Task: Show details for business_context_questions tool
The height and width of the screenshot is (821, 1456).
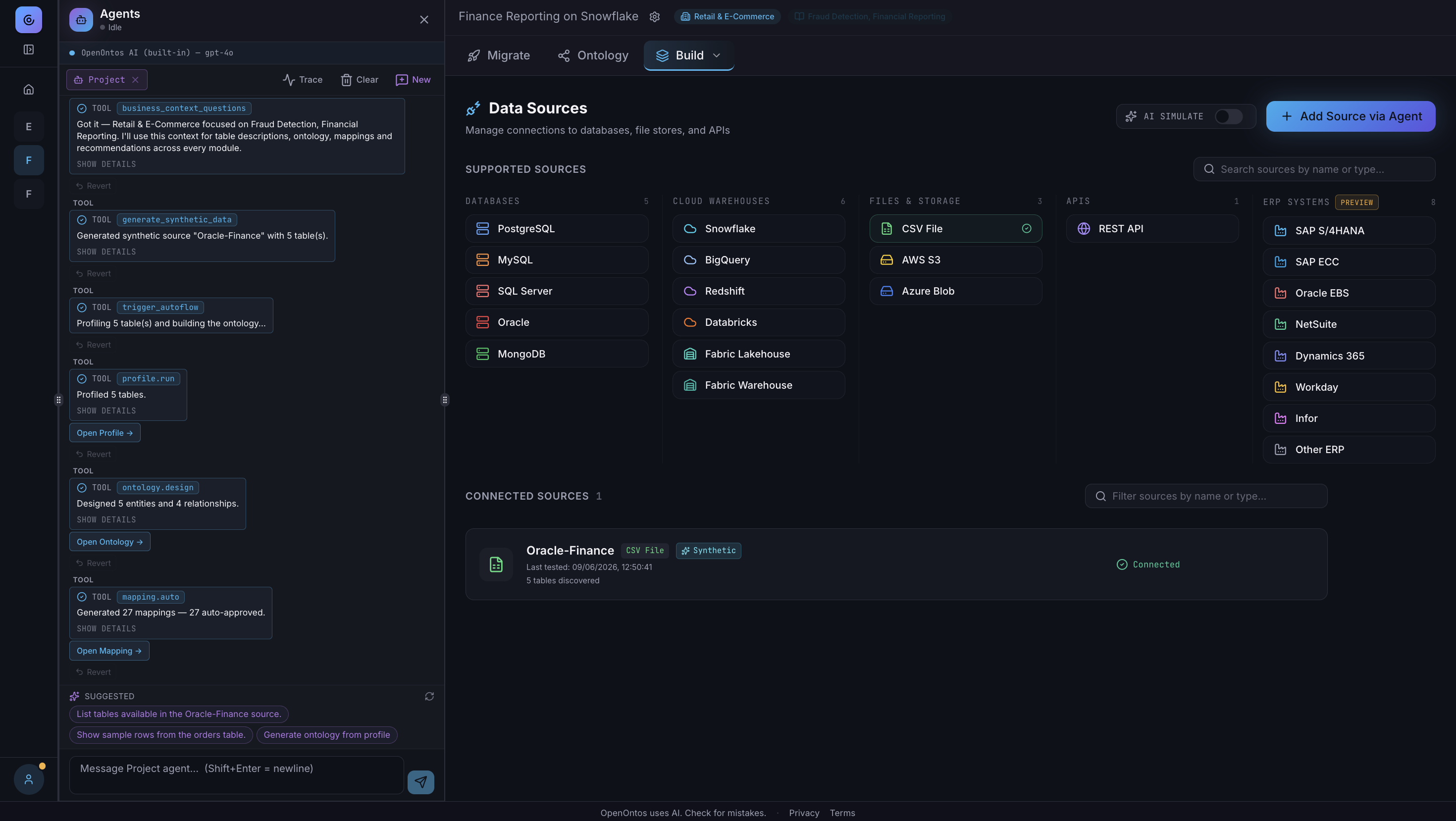Action: [x=106, y=164]
